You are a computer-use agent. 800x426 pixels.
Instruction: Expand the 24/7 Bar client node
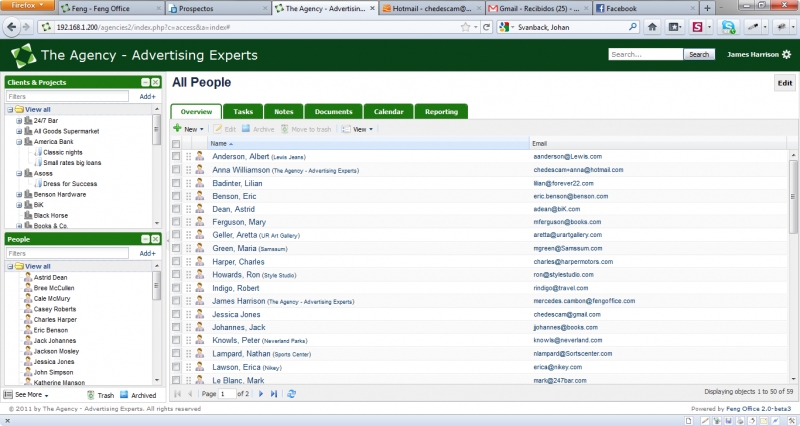point(19,121)
